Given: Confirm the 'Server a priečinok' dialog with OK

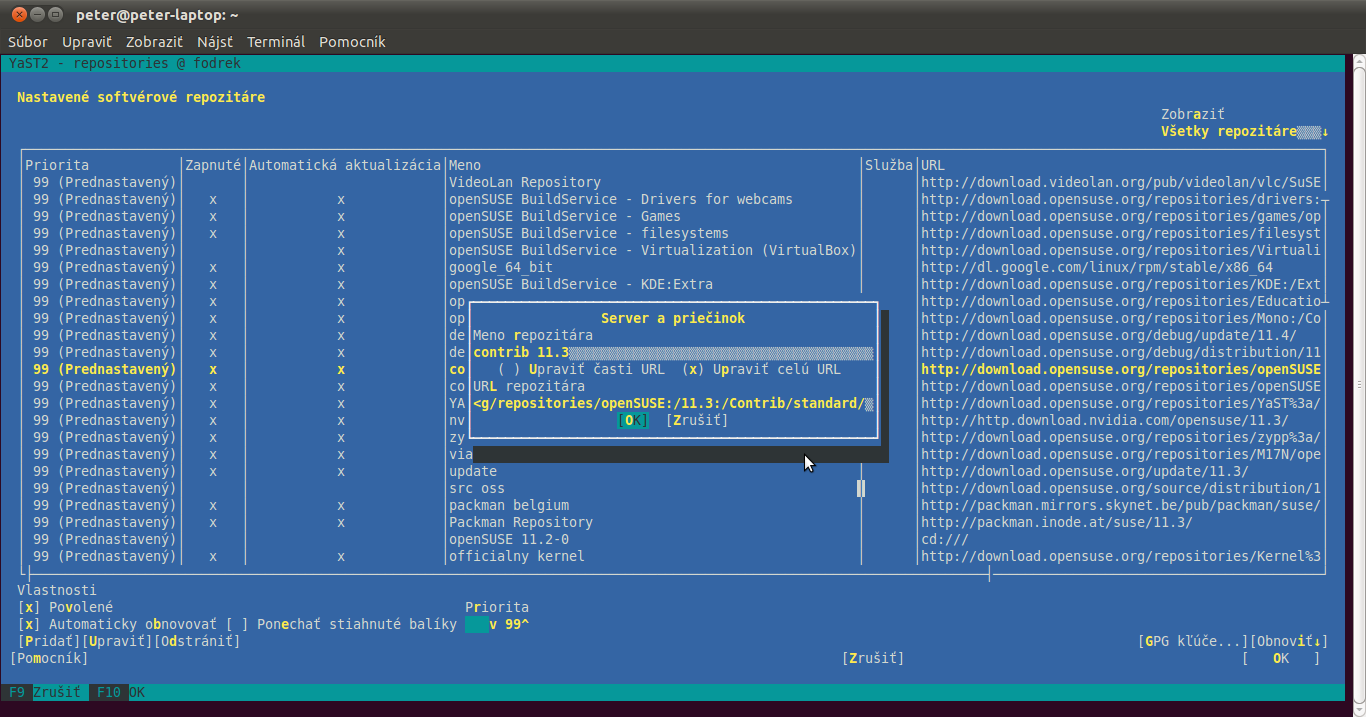Looking at the screenshot, I should click(633, 420).
